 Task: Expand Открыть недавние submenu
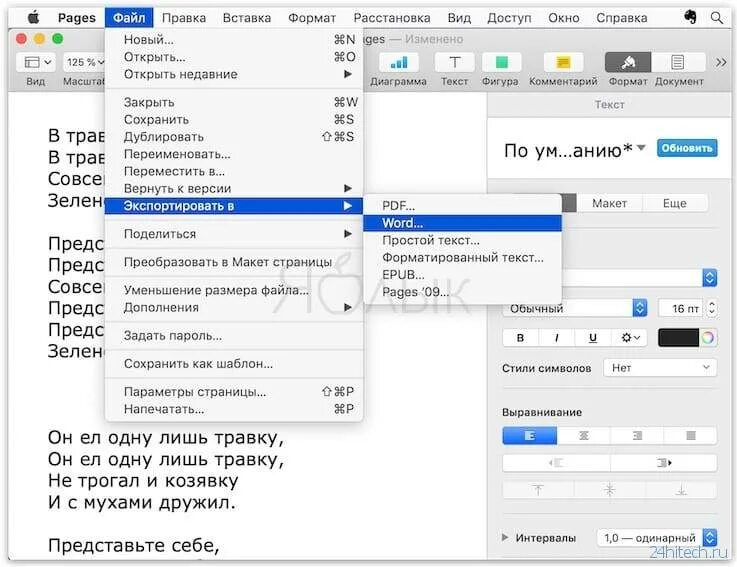coord(234,74)
